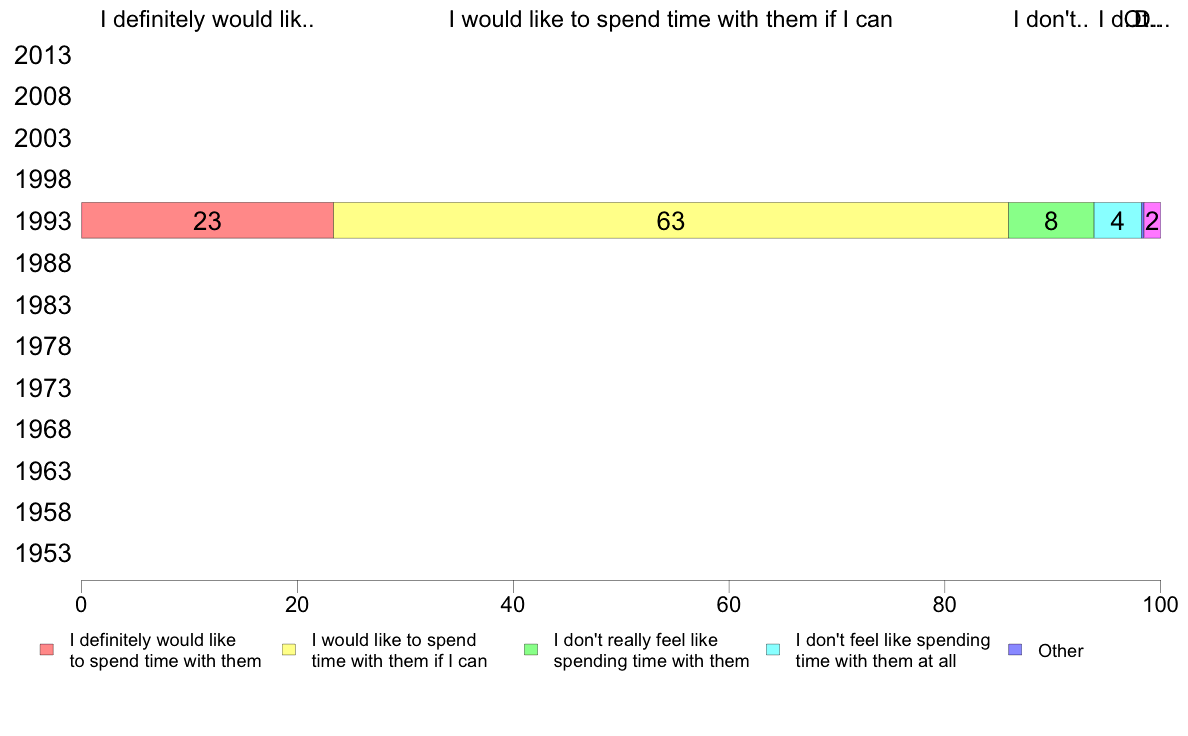This screenshot has height=736, width=1188.
Task: Select the 2013 year row
Action: click(42, 55)
